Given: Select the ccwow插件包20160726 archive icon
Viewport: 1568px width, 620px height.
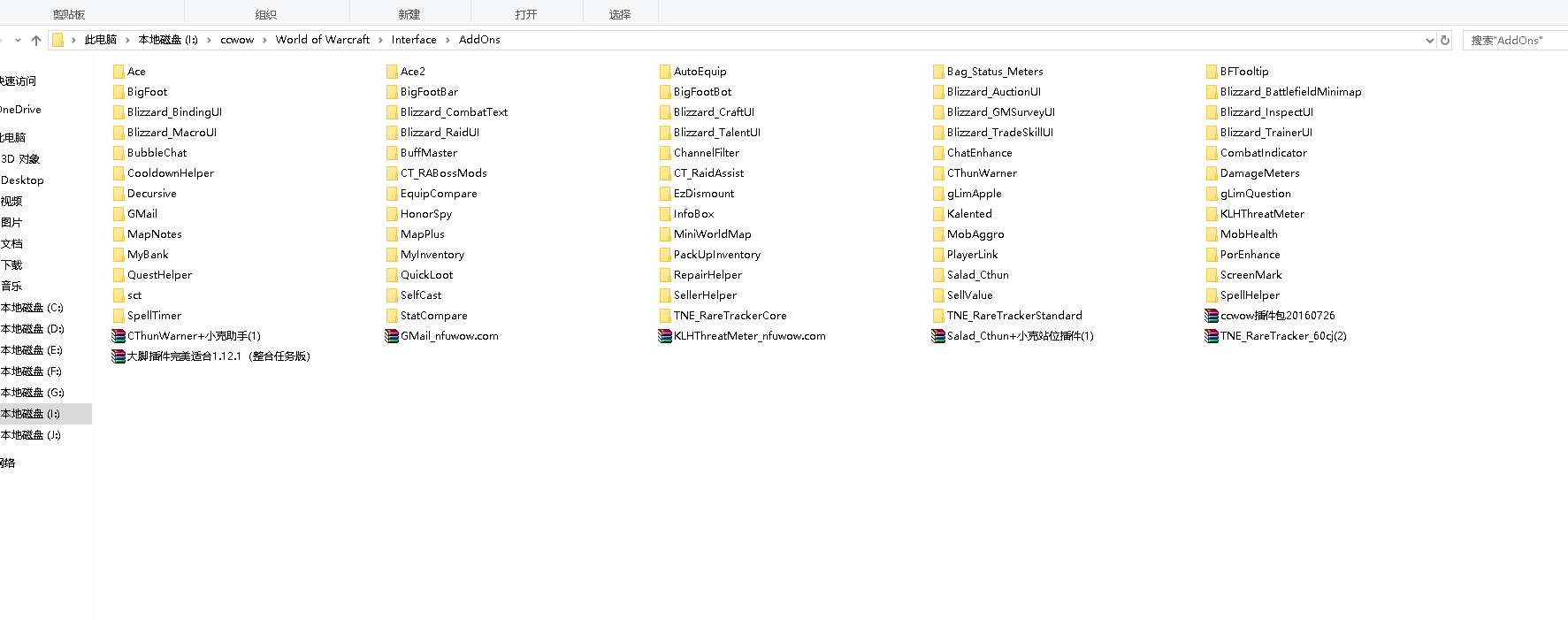Looking at the screenshot, I should click(x=1212, y=316).
